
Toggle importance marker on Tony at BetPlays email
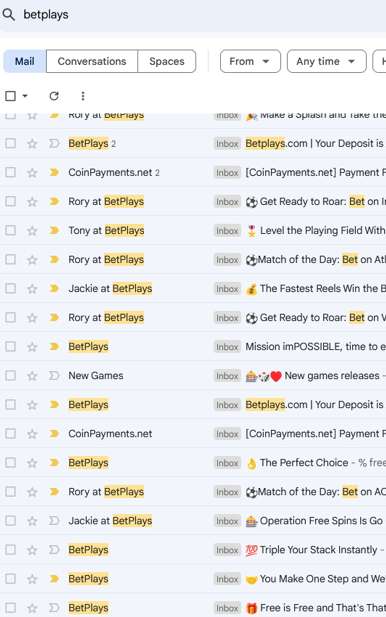click(x=54, y=231)
